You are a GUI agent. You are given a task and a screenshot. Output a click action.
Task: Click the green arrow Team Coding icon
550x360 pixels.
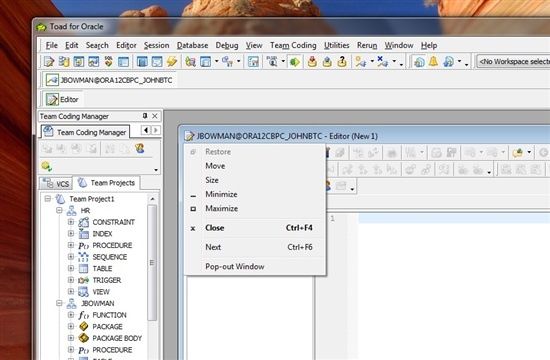[295, 62]
